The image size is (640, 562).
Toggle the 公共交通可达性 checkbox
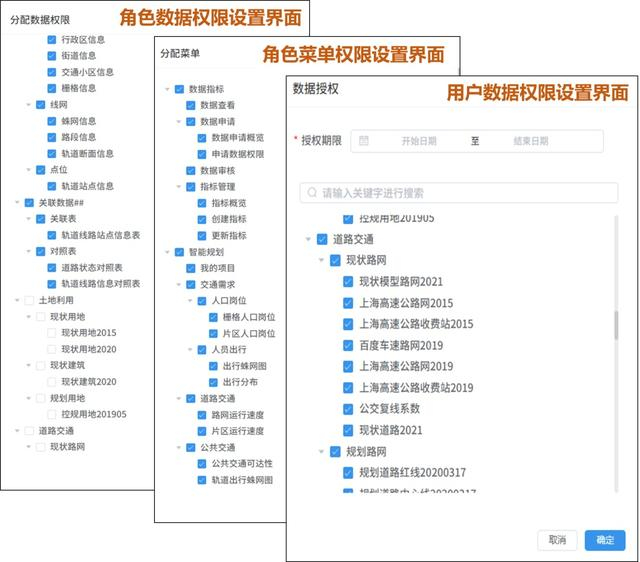202,464
